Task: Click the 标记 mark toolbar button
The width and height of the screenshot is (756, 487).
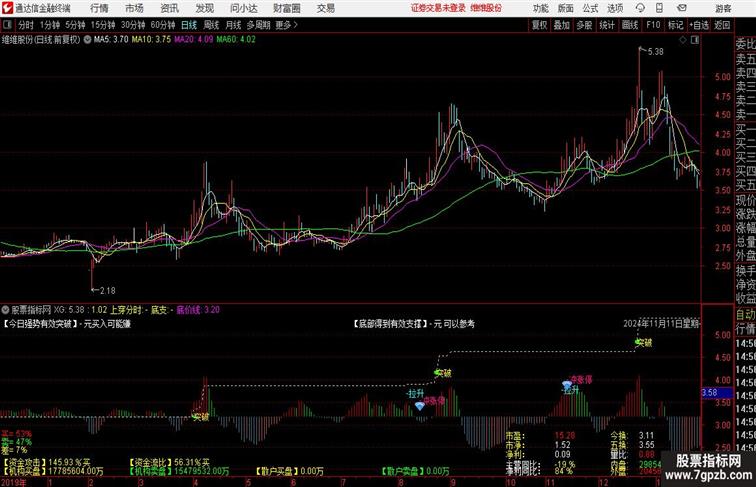Action: 675,25
